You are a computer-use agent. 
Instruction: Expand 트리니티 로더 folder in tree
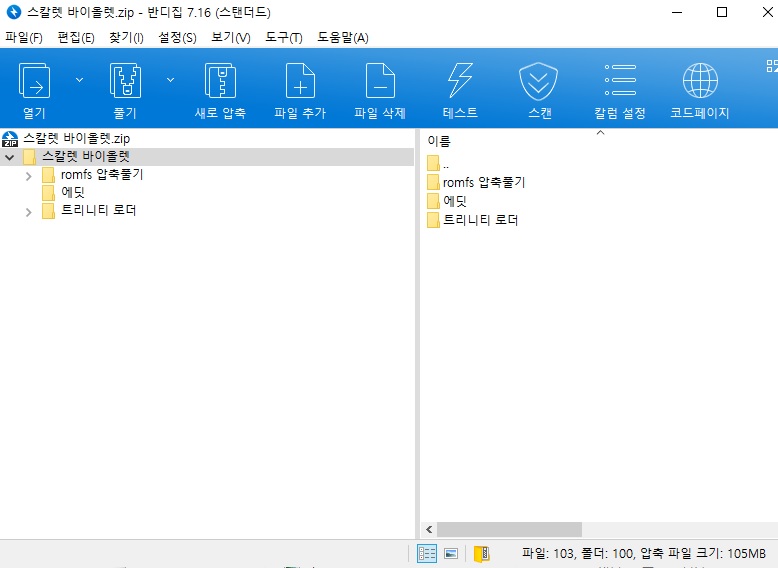pyautogui.click(x=28, y=212)
